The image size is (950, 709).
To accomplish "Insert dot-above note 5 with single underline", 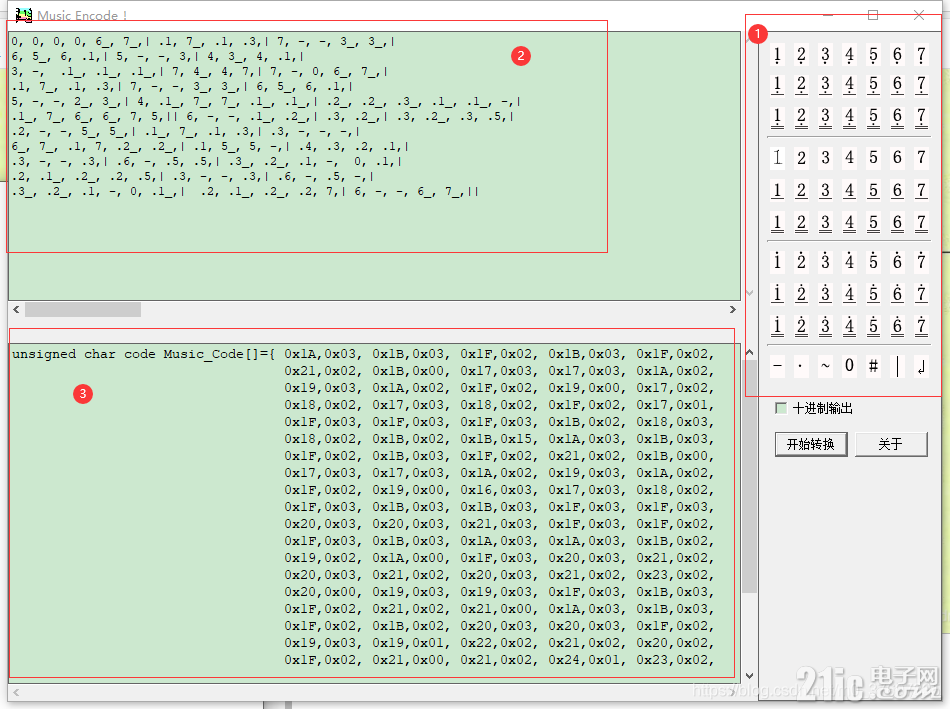I will 873,293.
